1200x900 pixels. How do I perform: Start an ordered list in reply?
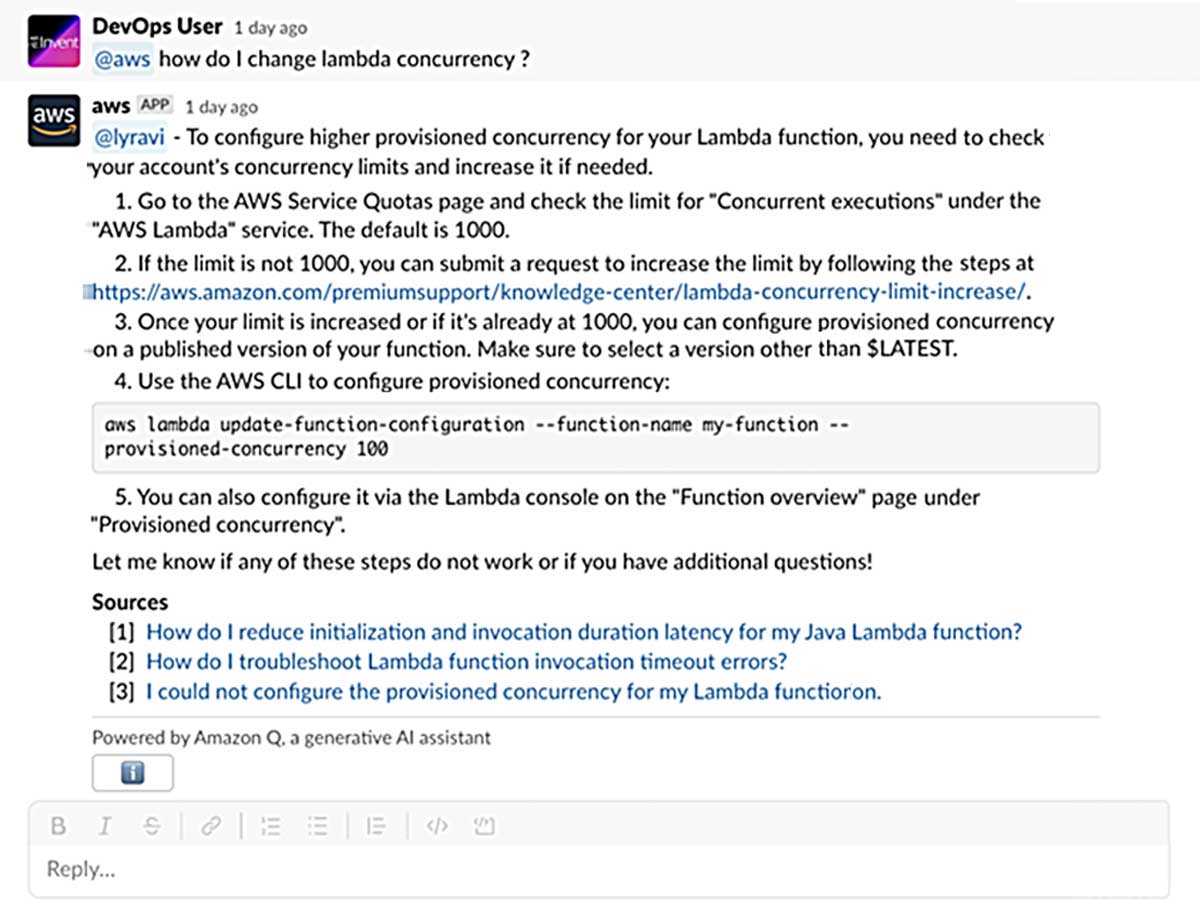point(270,826)
